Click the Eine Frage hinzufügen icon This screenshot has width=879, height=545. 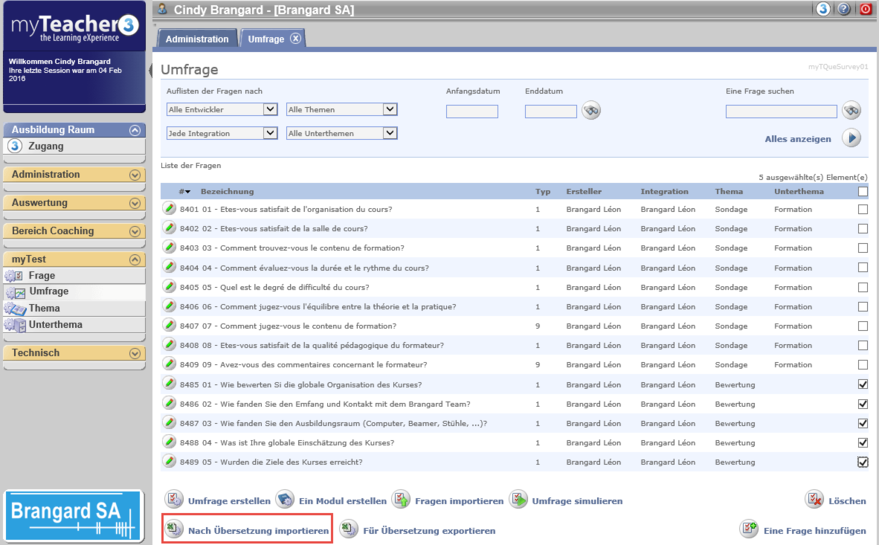point(749,530)
